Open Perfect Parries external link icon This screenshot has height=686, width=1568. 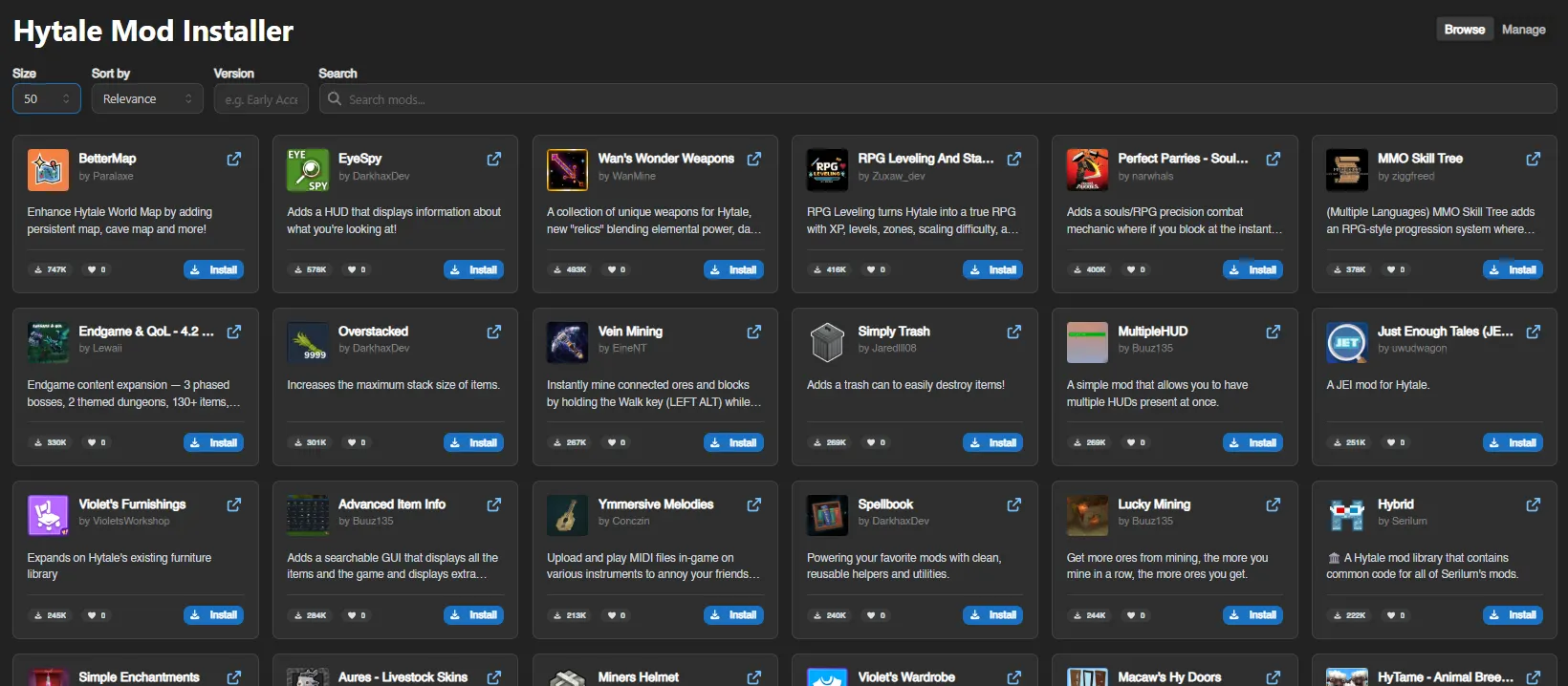point(1274,160)
